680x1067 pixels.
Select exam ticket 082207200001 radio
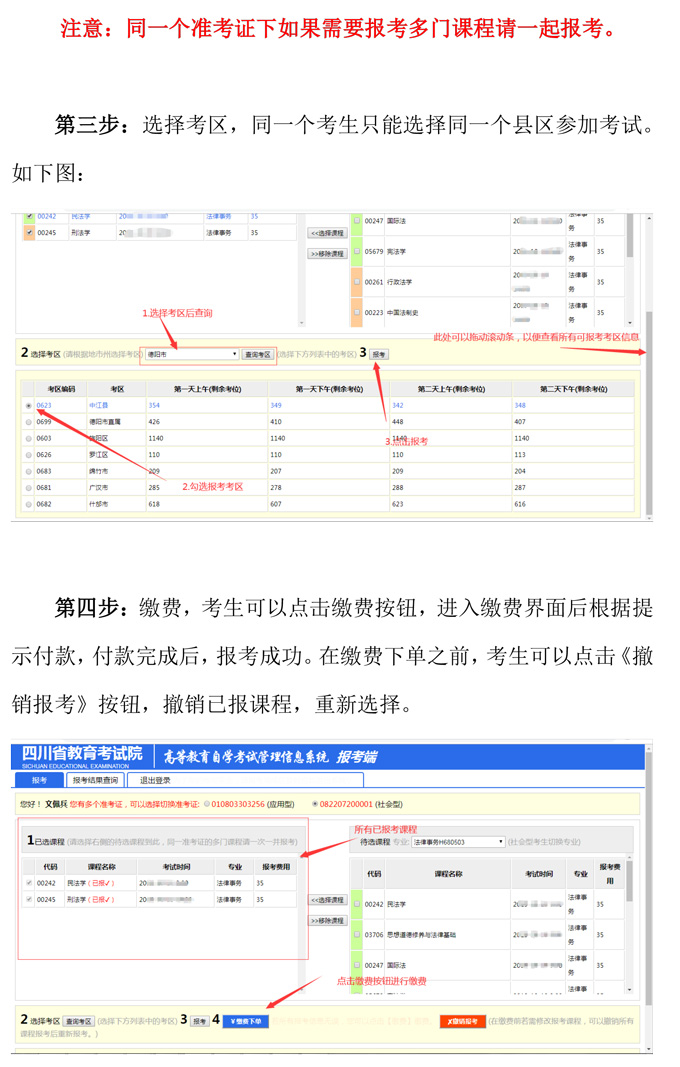tap(316, 803)
